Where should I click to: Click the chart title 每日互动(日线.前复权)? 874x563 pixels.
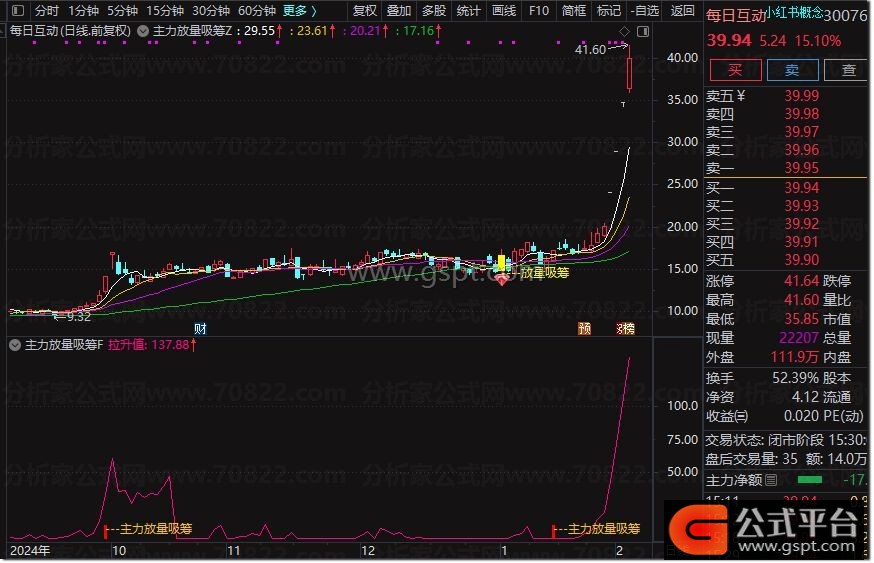(x=70, y=31)
